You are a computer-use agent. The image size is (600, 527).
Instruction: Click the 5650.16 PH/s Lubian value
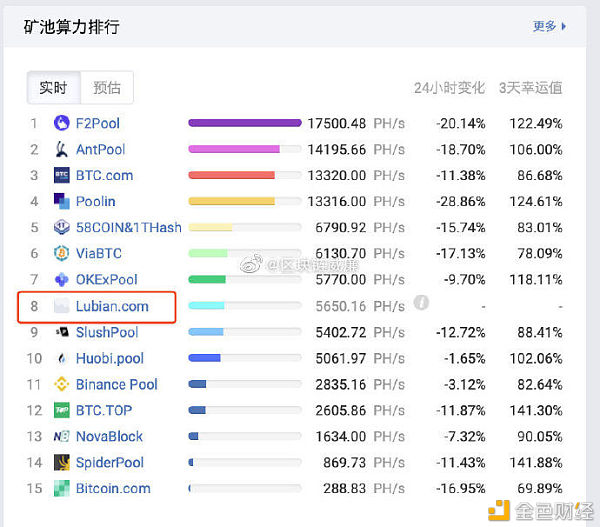coord(360,306)
